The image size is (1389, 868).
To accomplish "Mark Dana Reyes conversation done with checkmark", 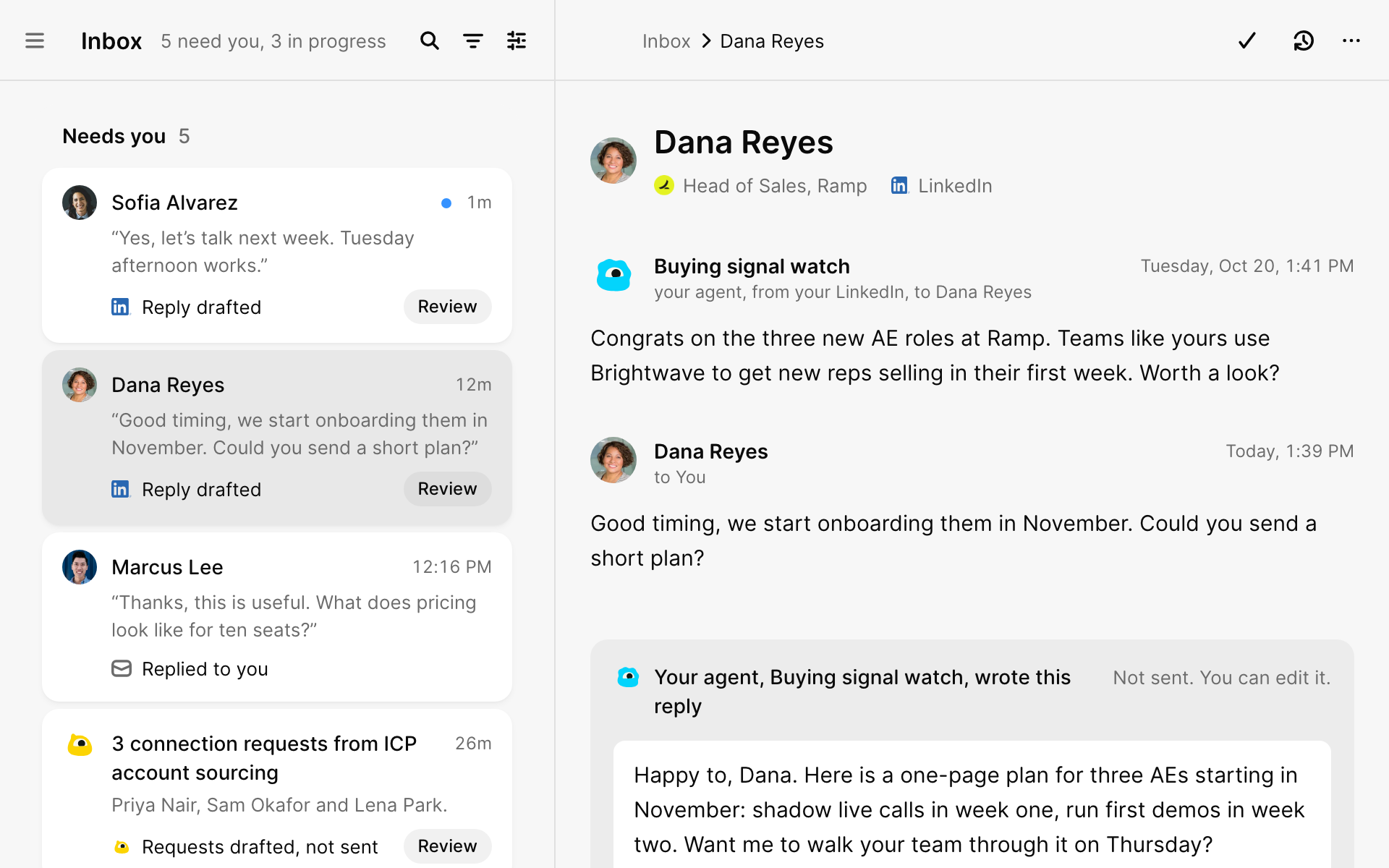I will [x=1247, y=41].
